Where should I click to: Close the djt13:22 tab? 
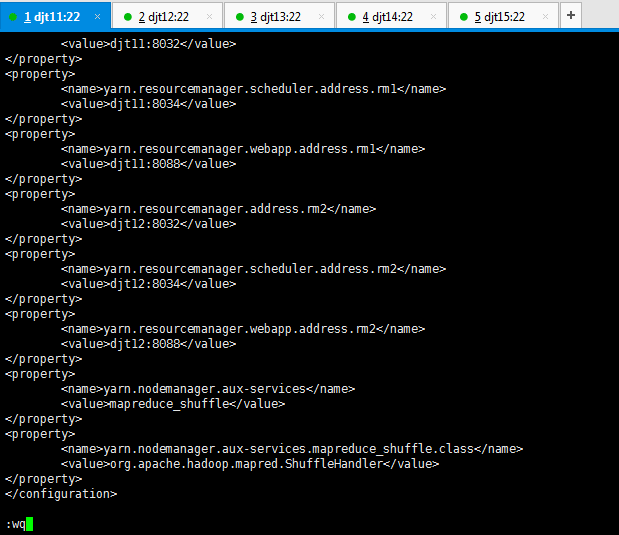tap(321, 17)
